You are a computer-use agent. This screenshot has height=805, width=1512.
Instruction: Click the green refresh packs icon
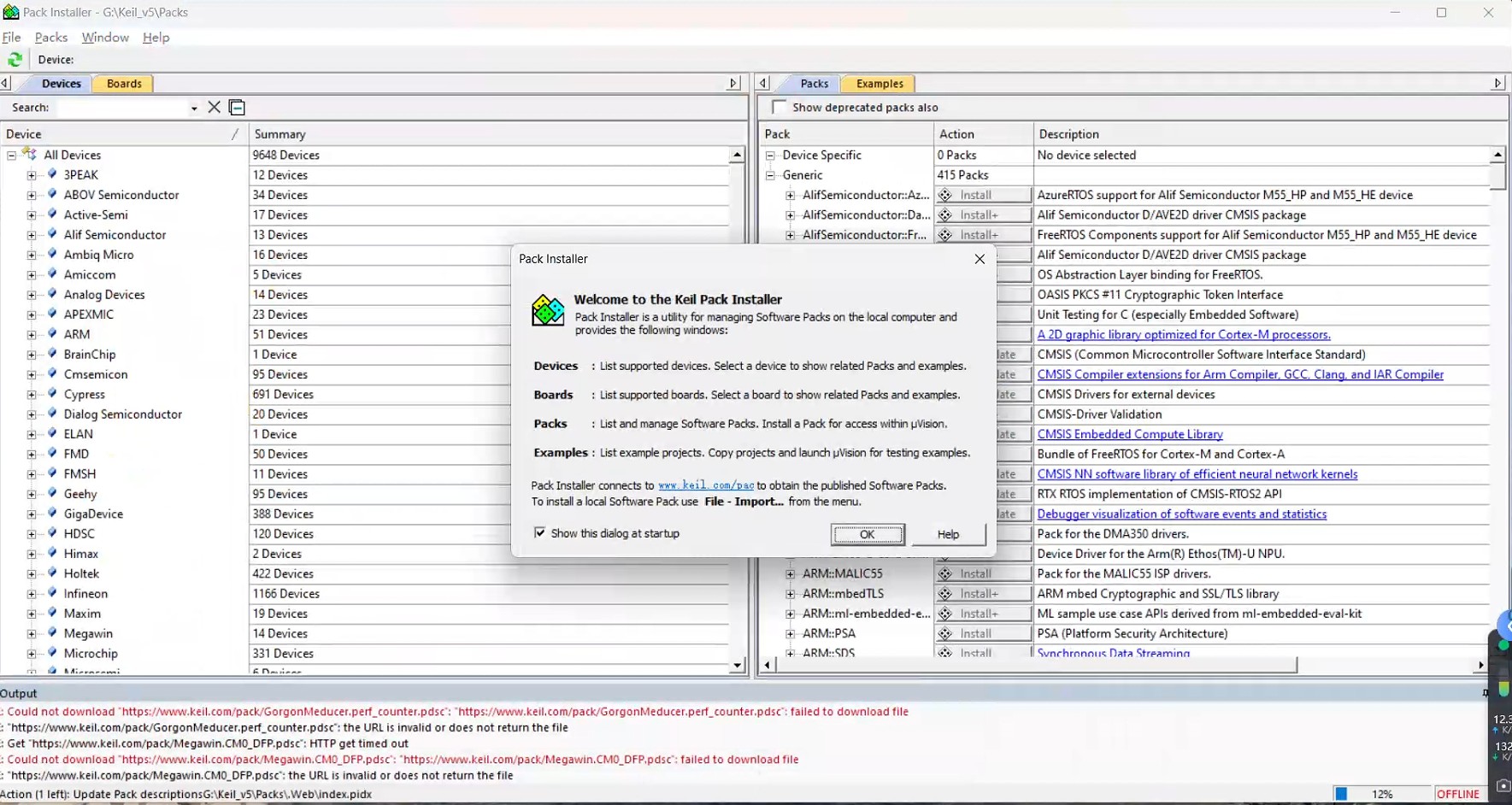pyautogui.click(x=15, y=60)
